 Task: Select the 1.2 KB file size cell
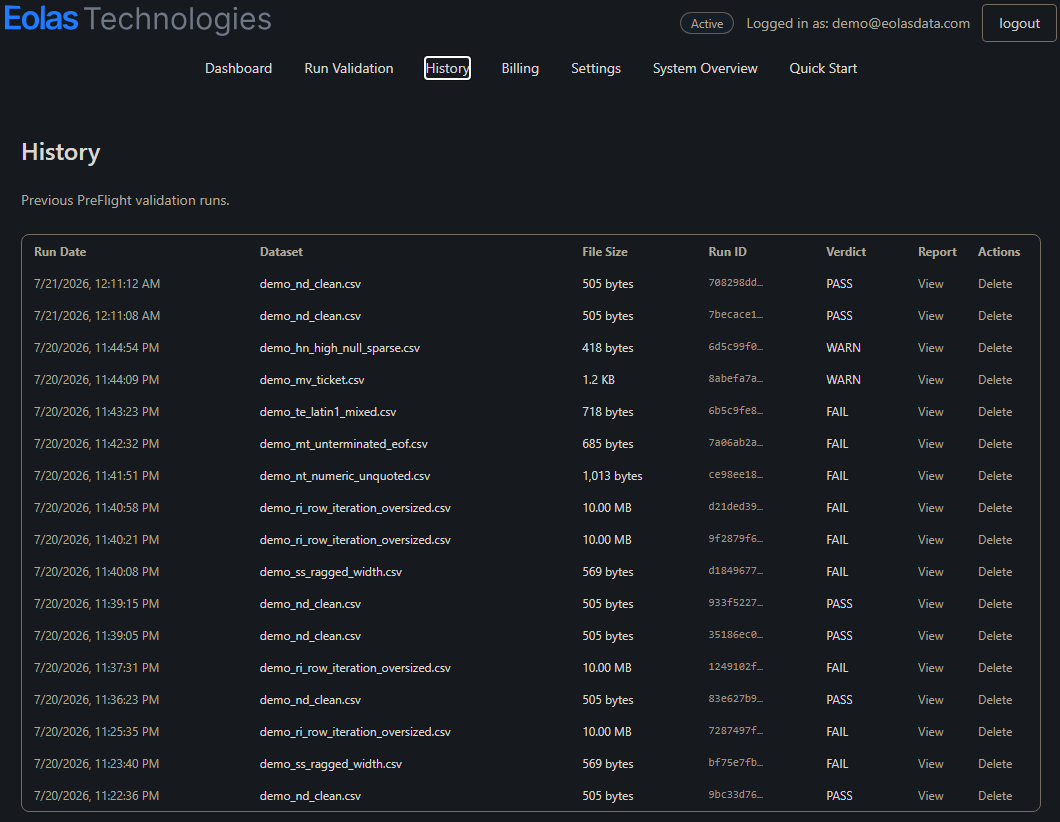click(598, 380)
